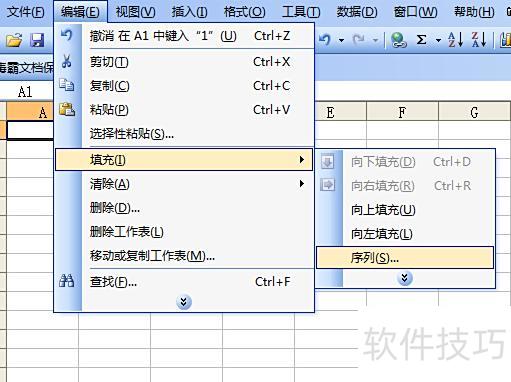511x382 pixels.
Task: Open the 文件(F) menu
Action: (x=25, y=12)
